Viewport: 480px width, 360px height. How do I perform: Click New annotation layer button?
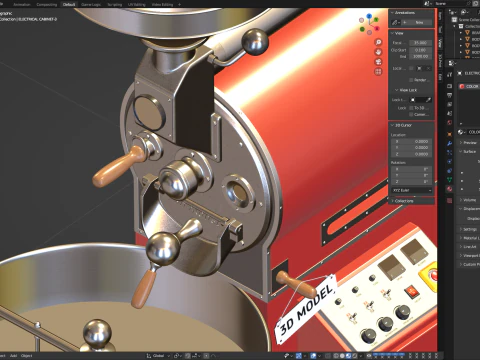417,23
